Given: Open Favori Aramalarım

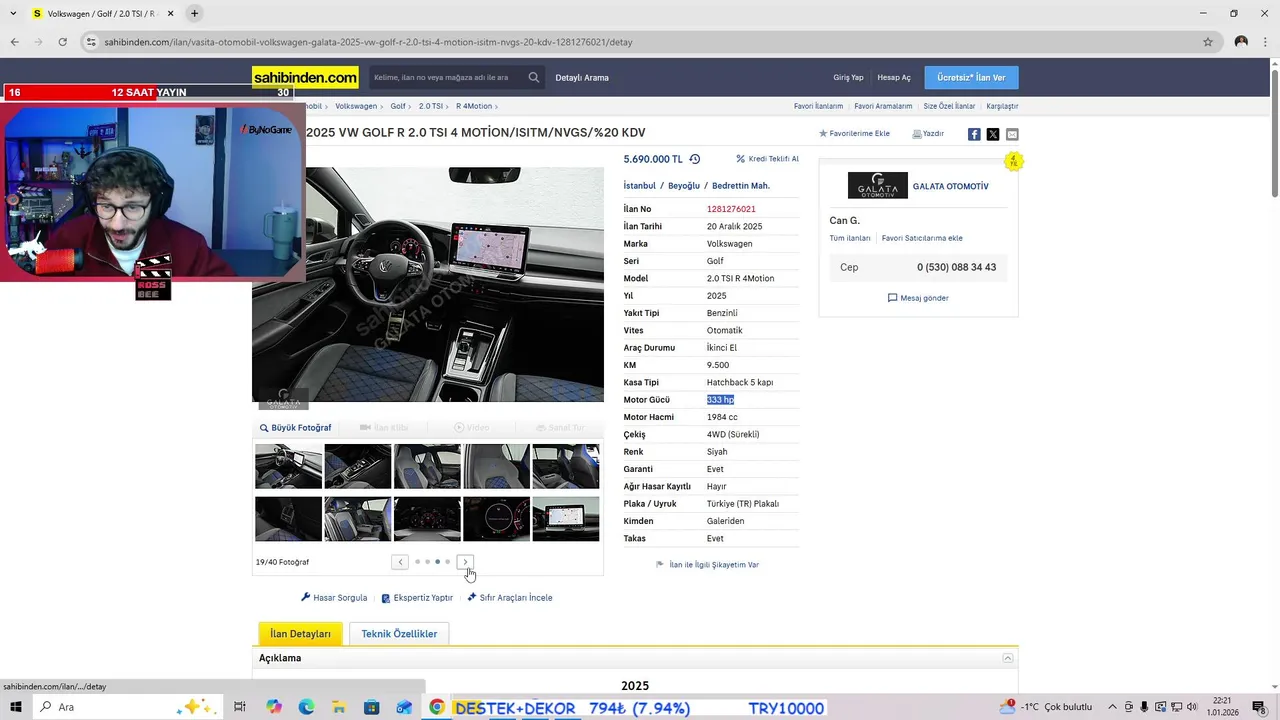Looking at the screenshot, I should [x=883, y=106].
